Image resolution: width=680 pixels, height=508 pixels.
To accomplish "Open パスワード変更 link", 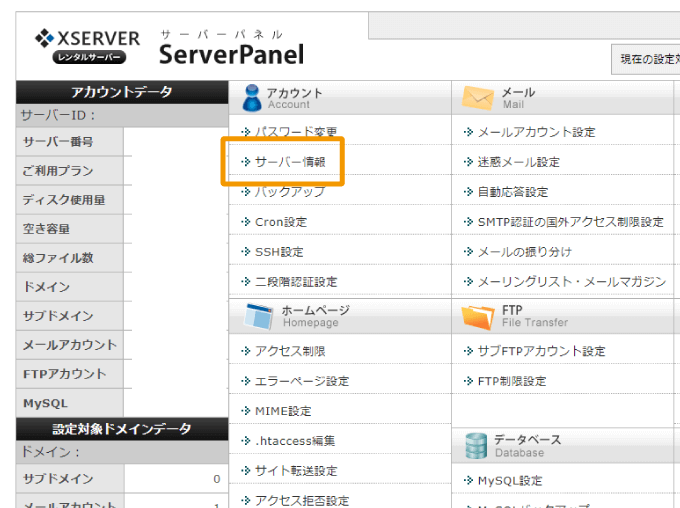I will pos(296,131).
